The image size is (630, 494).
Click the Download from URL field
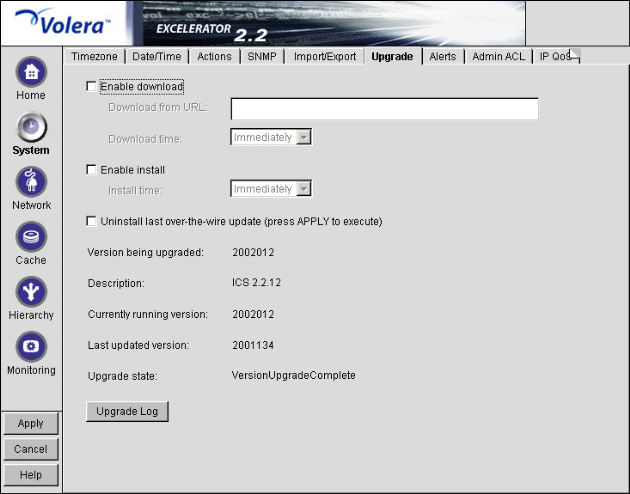point(385,108)
